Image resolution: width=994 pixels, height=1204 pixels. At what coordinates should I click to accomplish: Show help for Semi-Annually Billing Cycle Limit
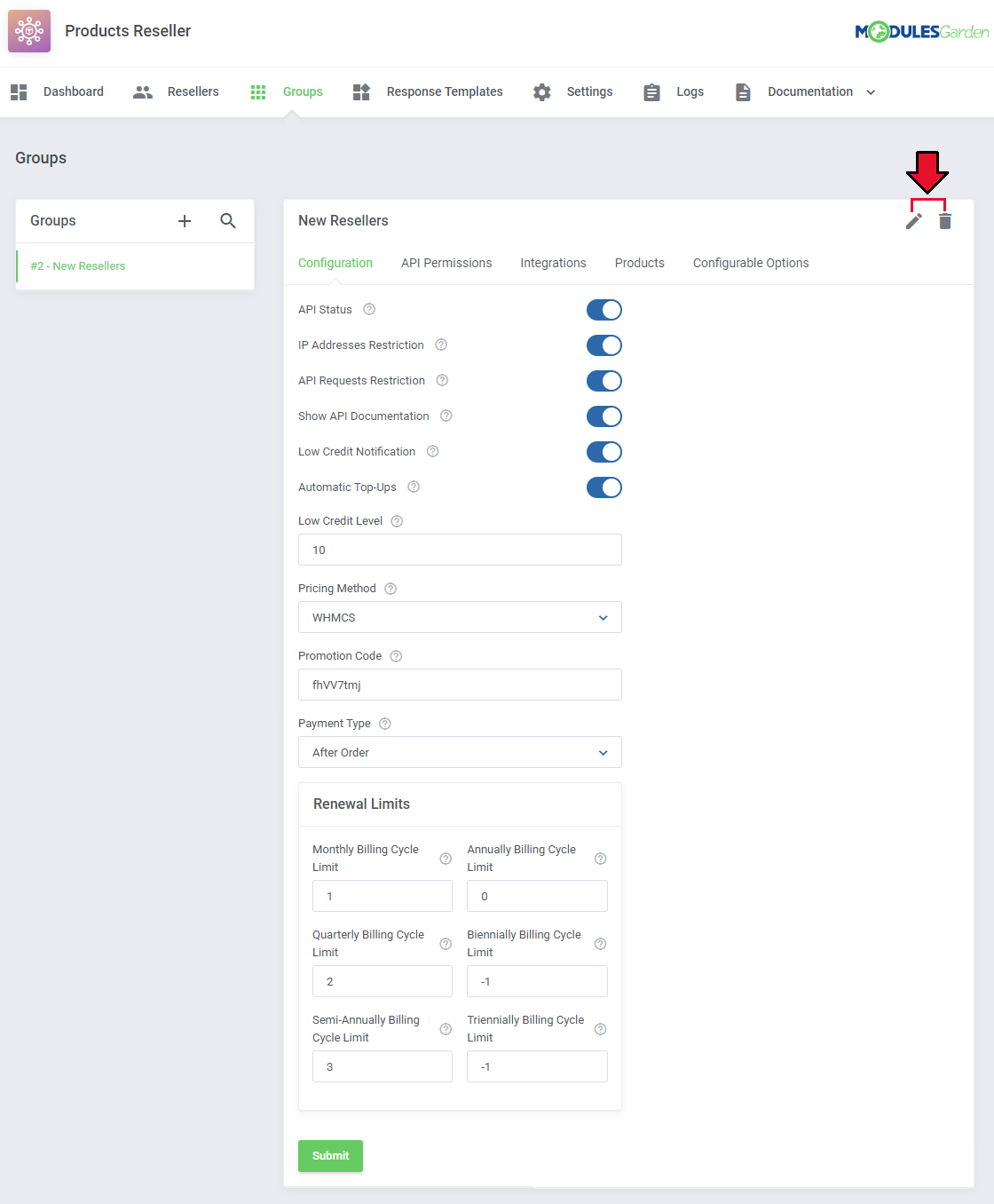[x=446, y=1029]
